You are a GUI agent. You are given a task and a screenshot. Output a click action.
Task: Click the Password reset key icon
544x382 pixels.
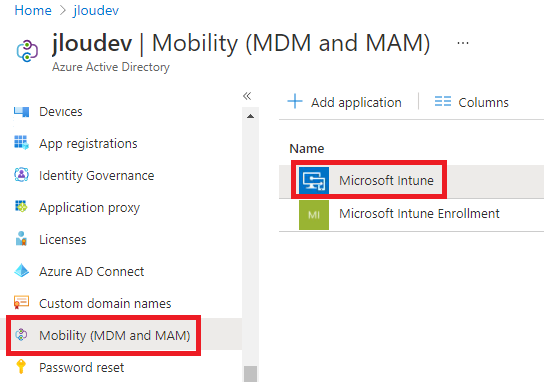21,367
